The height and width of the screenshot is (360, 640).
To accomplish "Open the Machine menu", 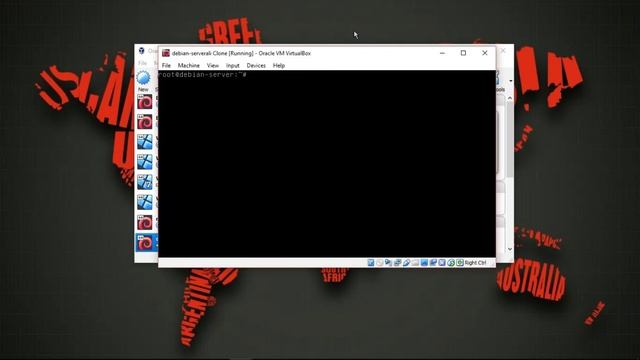I will (189, 65).
